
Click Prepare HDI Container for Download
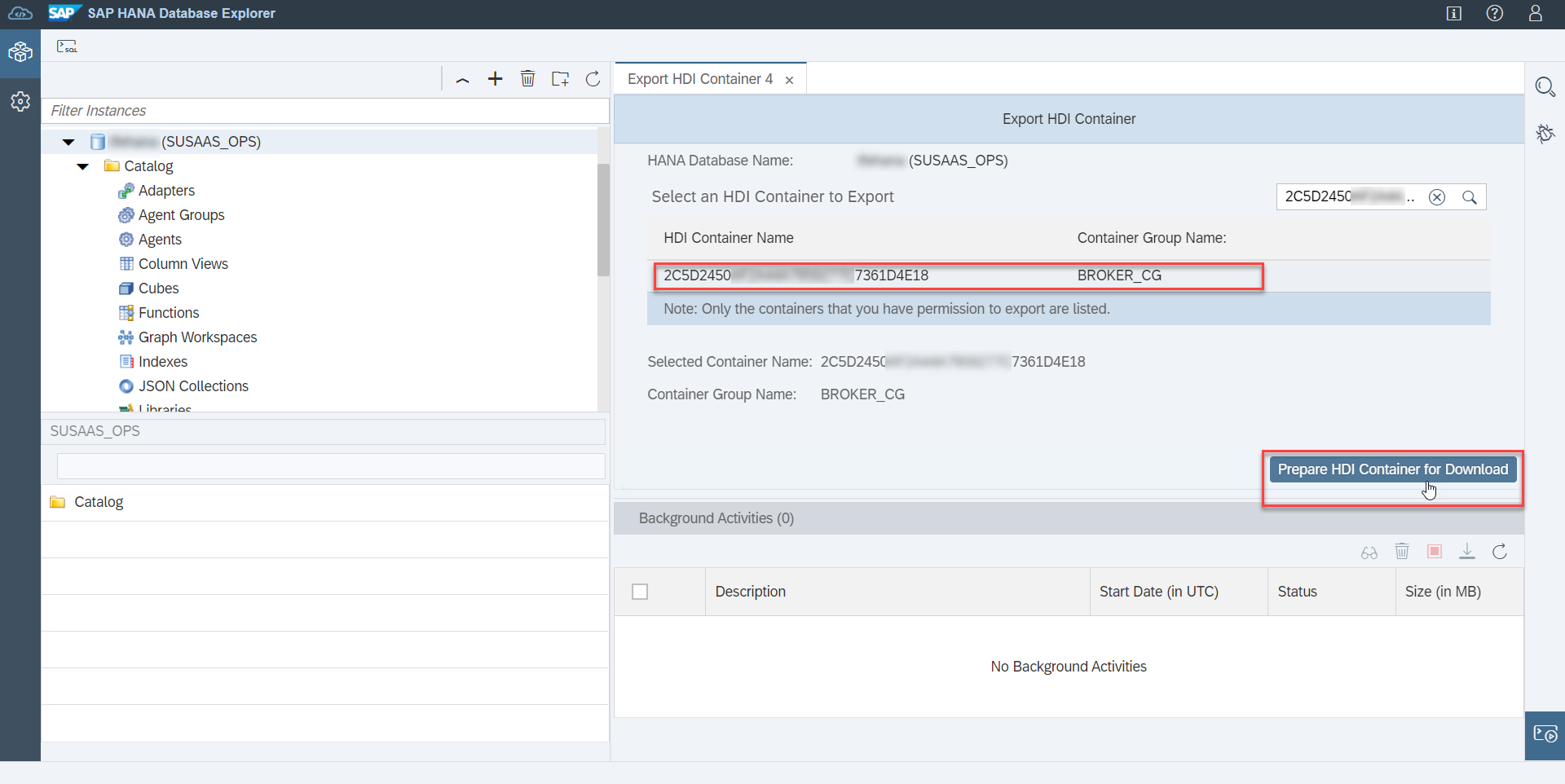click(x=1393, y=469)
